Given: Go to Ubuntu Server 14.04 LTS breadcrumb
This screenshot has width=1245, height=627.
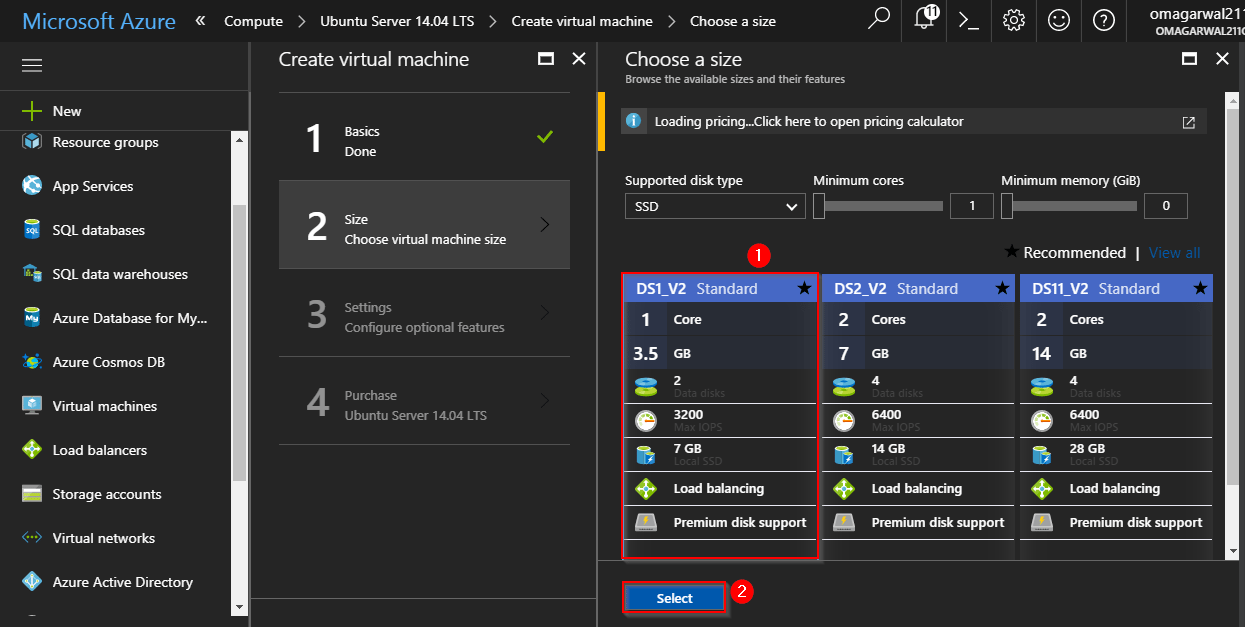Looking at the screenshot, I should point(397,21).
